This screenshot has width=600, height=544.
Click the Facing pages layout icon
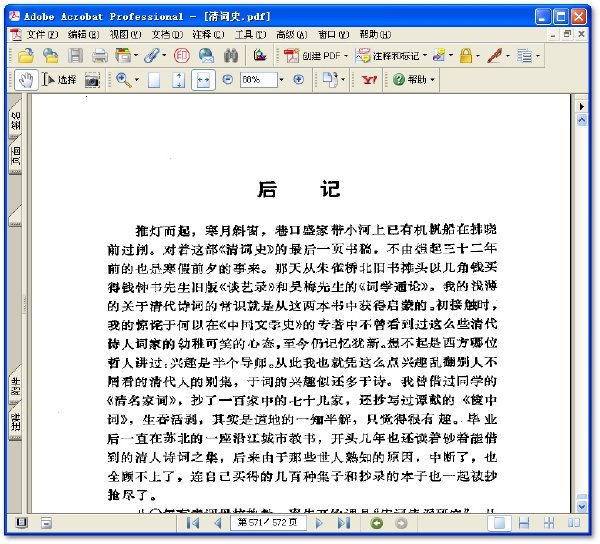point(574,523)
